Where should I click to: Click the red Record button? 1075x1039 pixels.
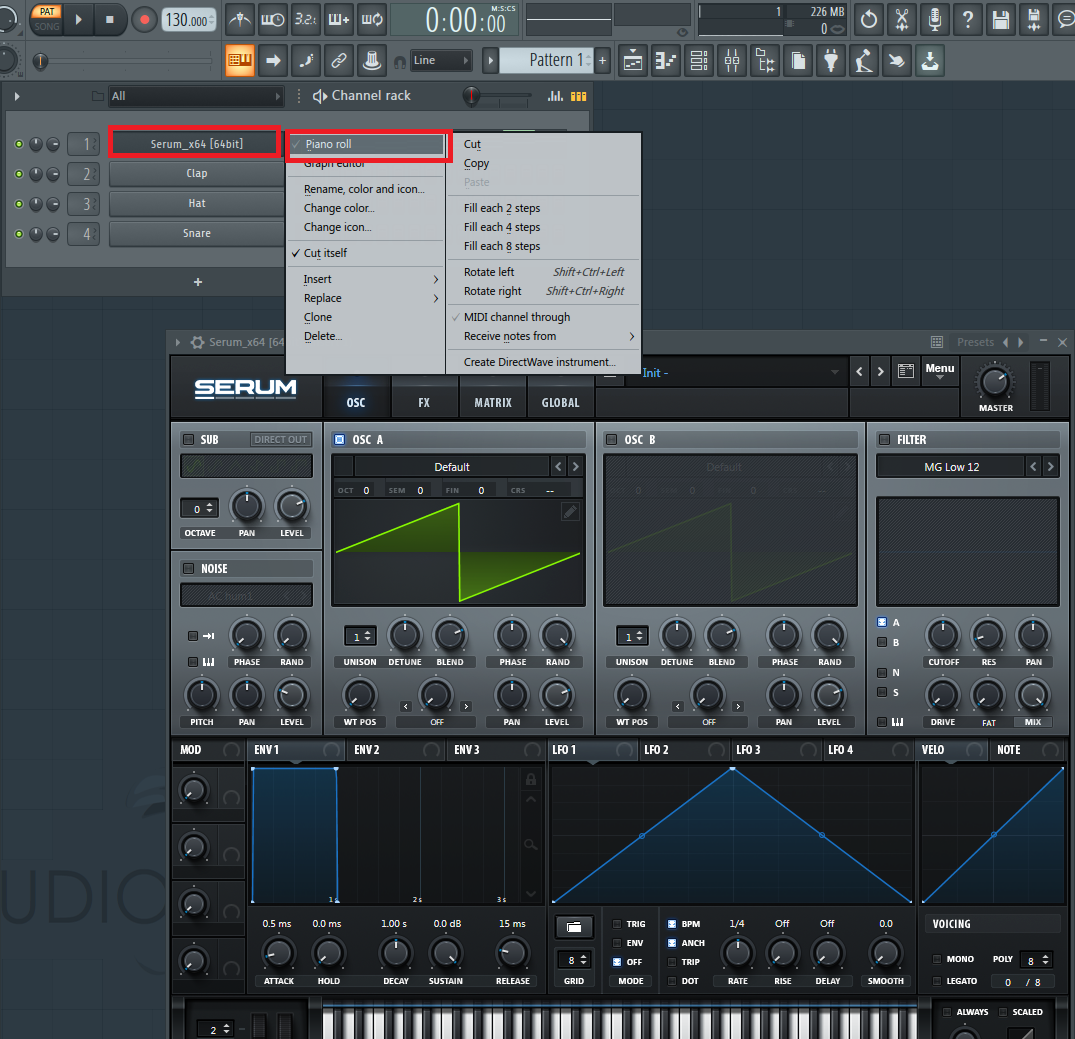(x=144, y=19)
